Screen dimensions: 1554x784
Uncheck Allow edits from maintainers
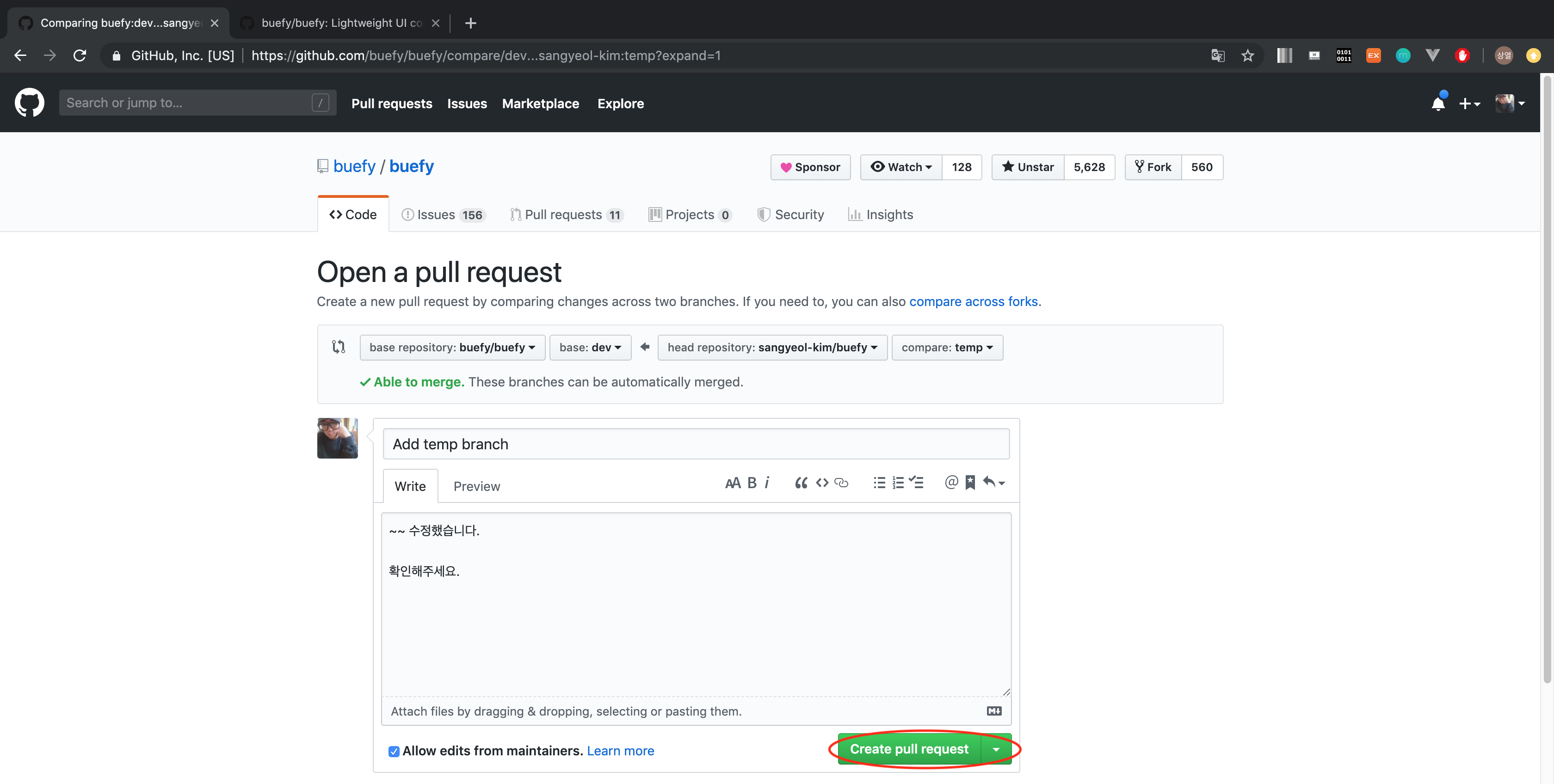[393, 752]
